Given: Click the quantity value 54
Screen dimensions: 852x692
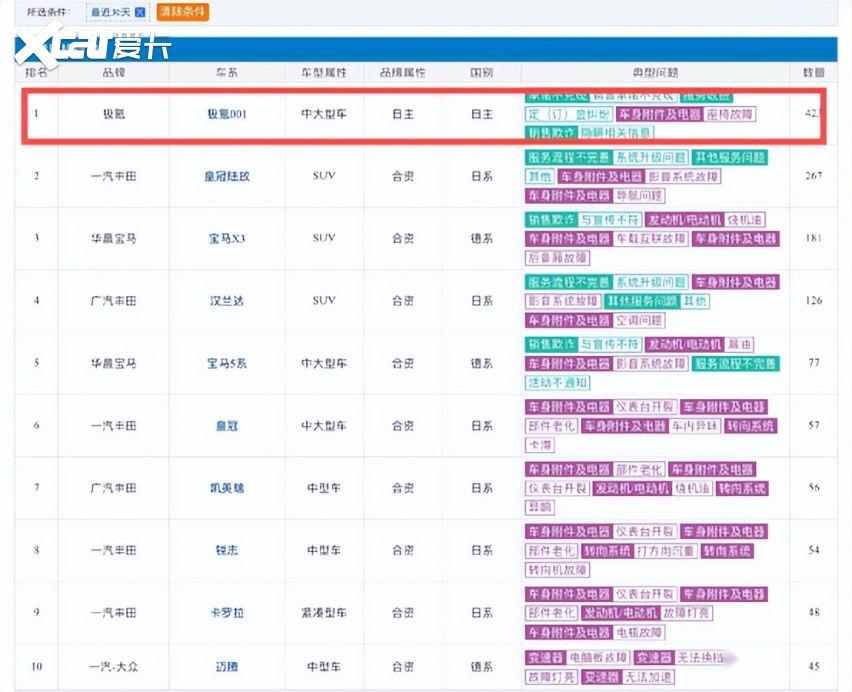Looking at the screenshot, I should [x=813, y=550].
